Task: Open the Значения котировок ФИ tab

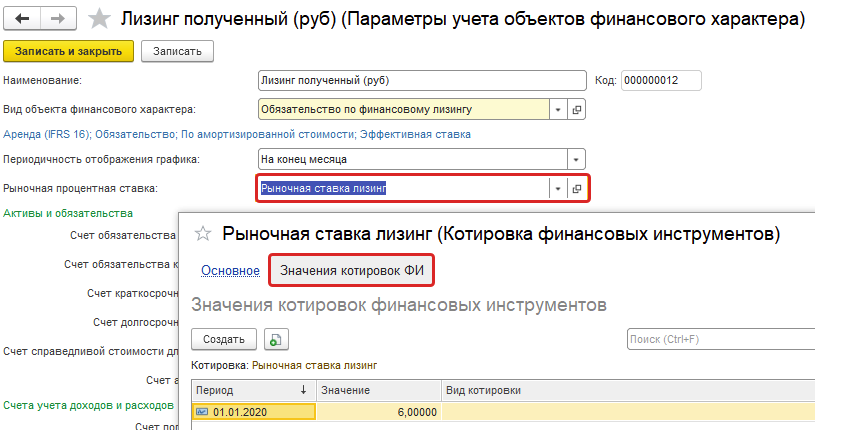Action: [352, 270]
